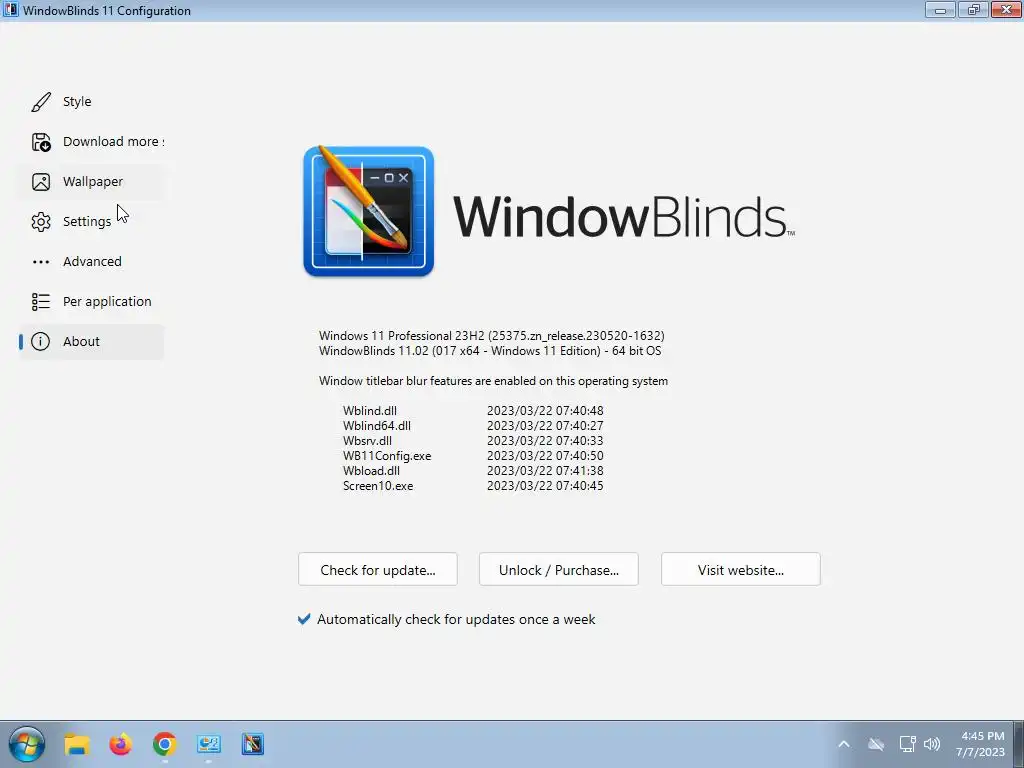Click the network tray icon
Viewport: 1024px width, 768px height.
click(x=907, y=744)
